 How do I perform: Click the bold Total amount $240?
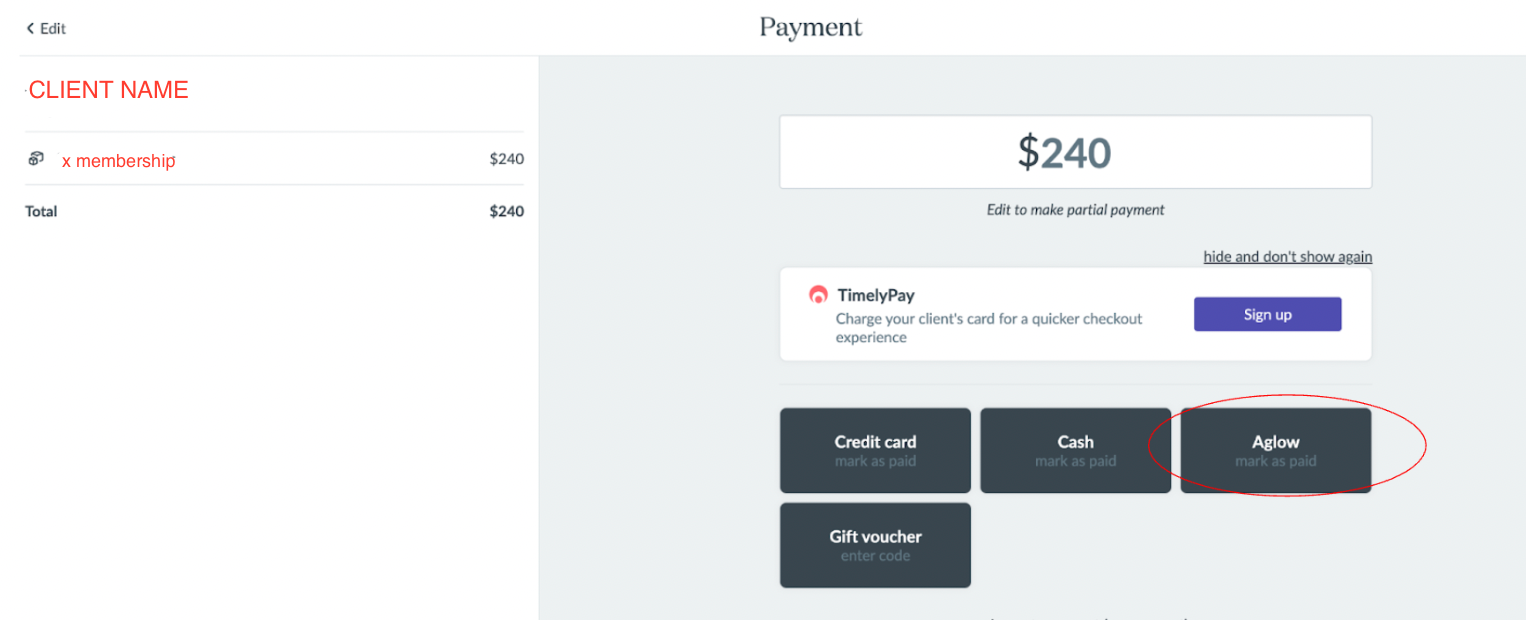506,212
